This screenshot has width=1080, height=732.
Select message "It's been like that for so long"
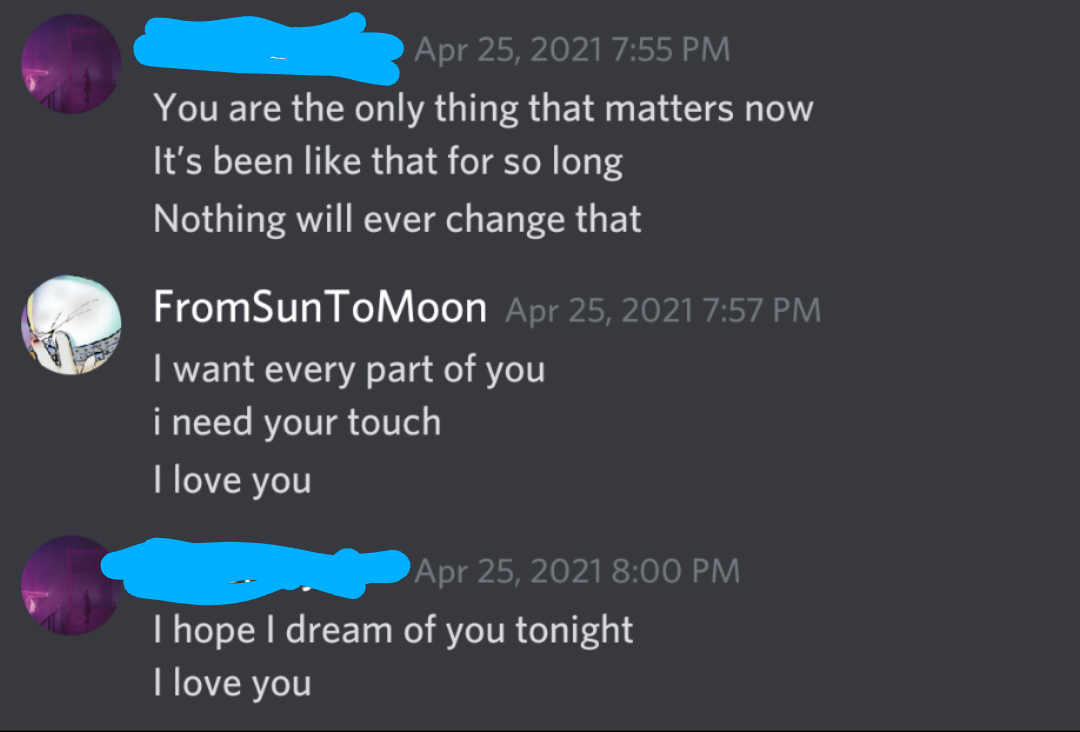tap(388, 162)
